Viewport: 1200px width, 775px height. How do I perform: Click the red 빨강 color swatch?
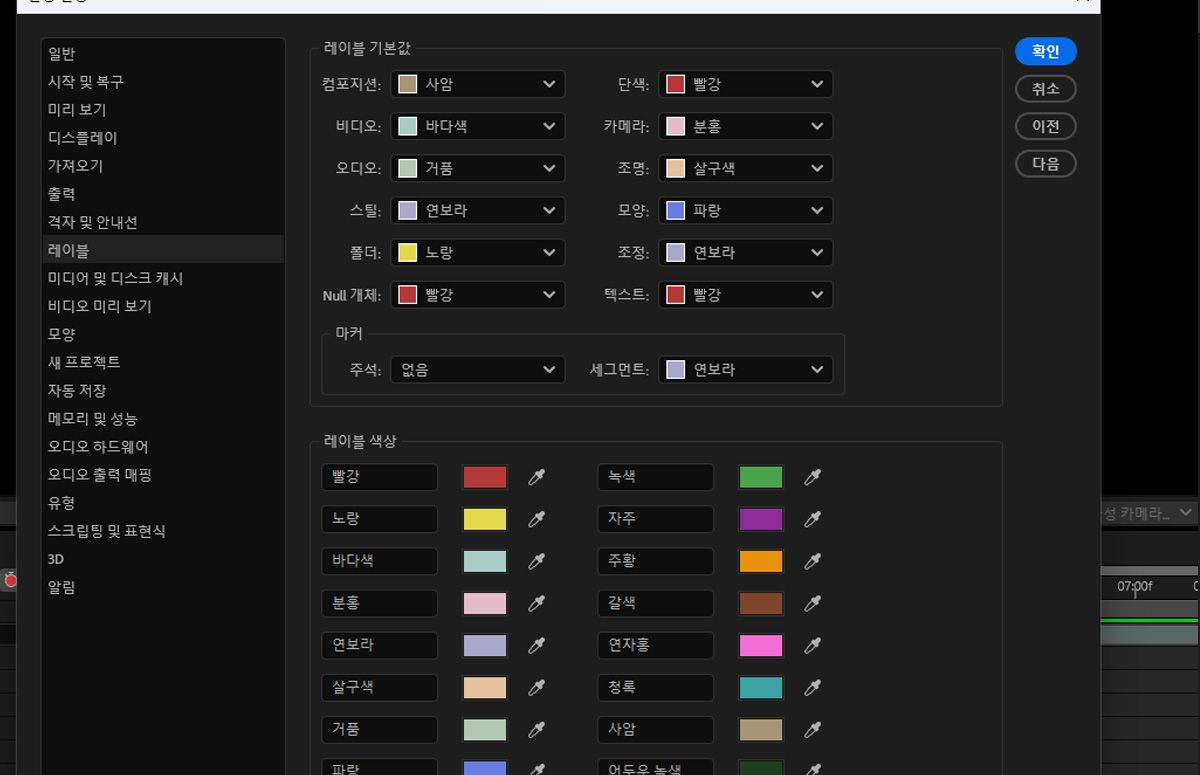click(484, 477)
